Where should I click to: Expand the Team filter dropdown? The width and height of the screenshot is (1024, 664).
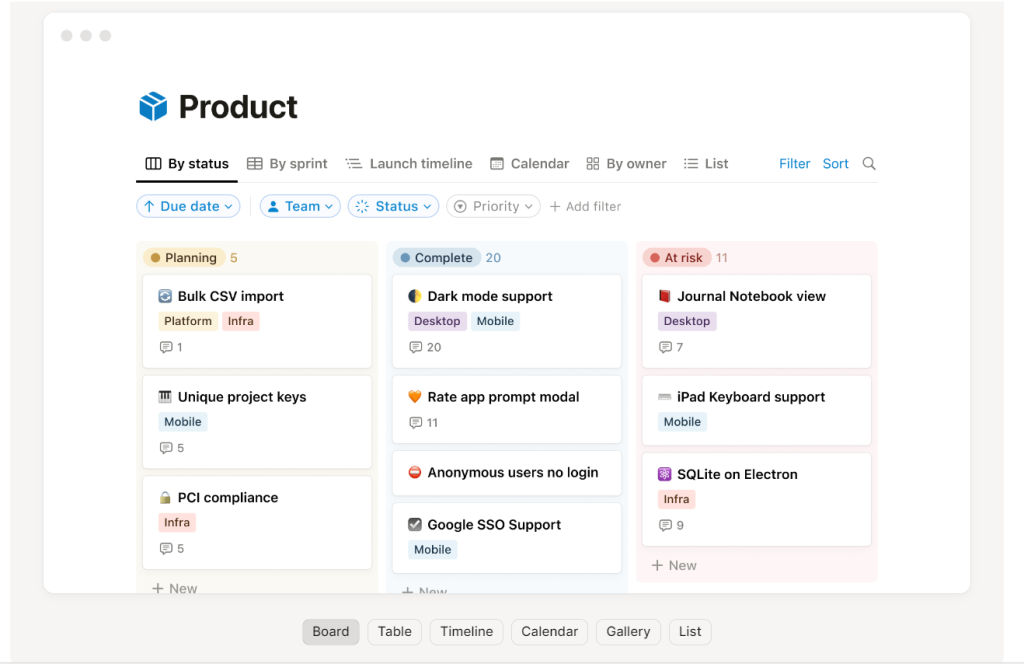point(300,206)
